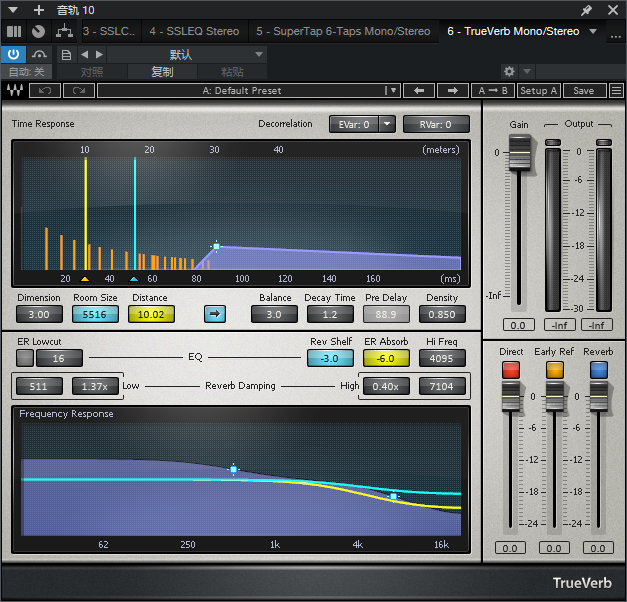The width and height of the screenshot is (627, 602).
Task: Click the Gain fader handle
Action: (x=519, y=153)
